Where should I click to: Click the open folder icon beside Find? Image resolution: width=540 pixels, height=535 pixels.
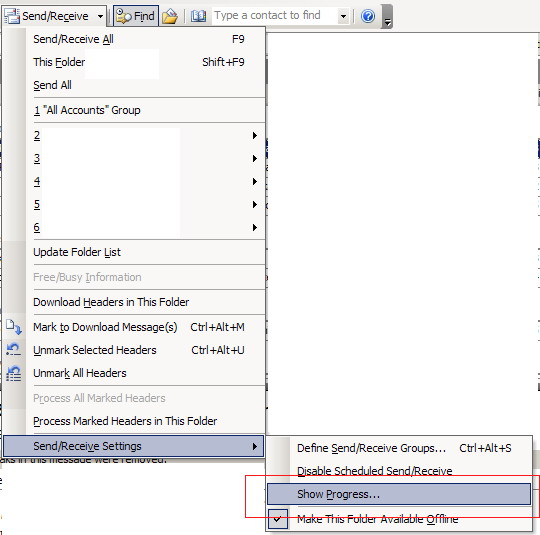pyautogui.click(x=170, y=16)
